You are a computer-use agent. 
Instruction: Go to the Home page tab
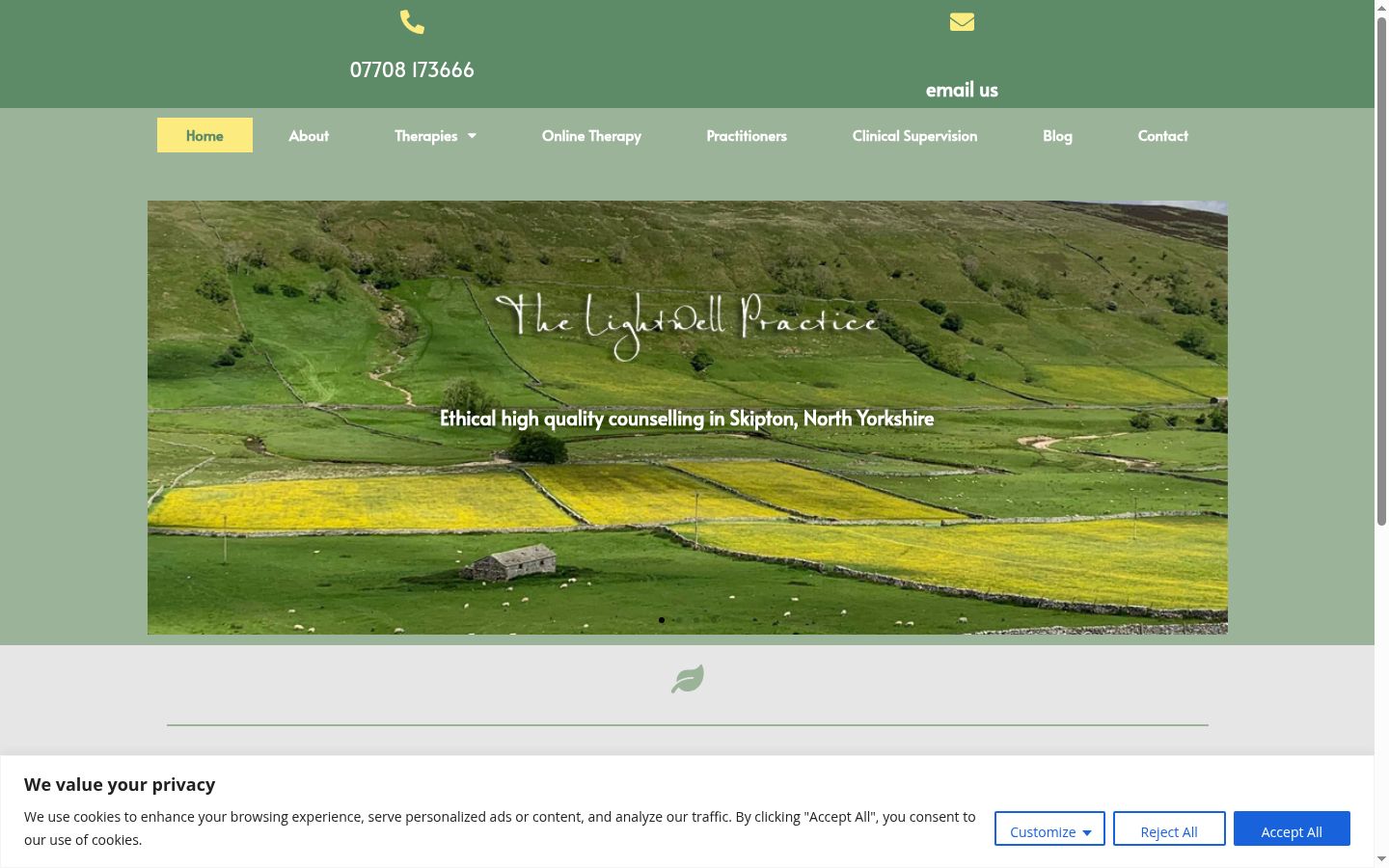point(204,135)
